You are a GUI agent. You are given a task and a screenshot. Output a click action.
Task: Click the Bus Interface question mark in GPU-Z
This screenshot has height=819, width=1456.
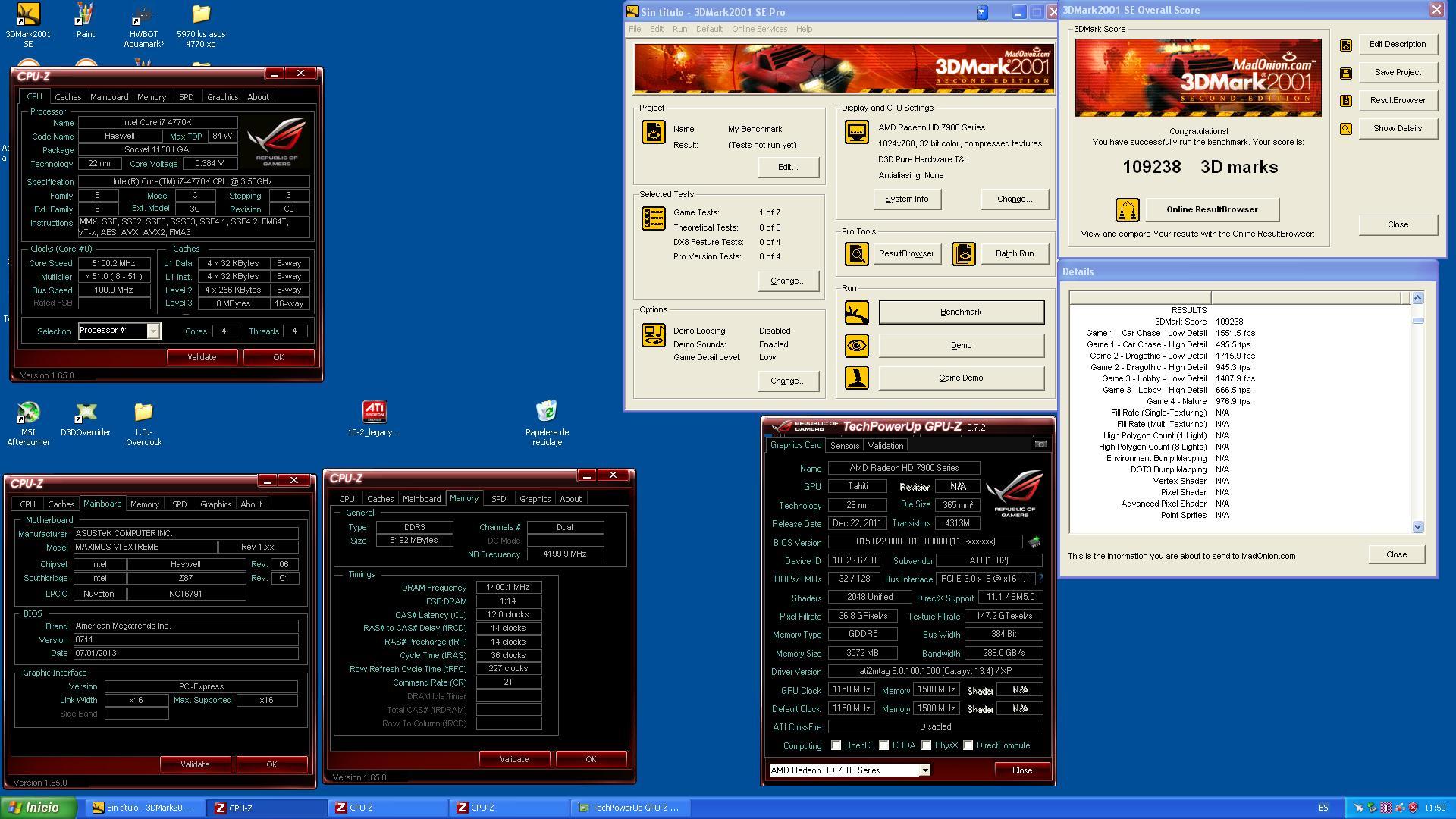[x=1040, y=579]
